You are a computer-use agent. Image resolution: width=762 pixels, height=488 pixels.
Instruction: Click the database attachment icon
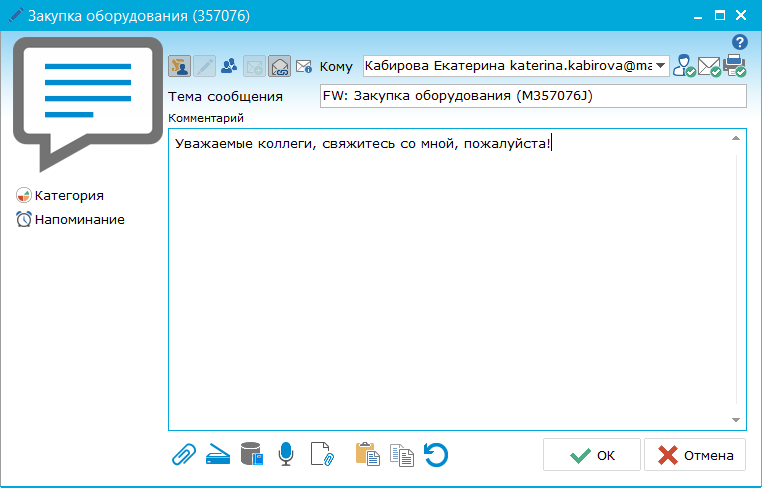253,455
